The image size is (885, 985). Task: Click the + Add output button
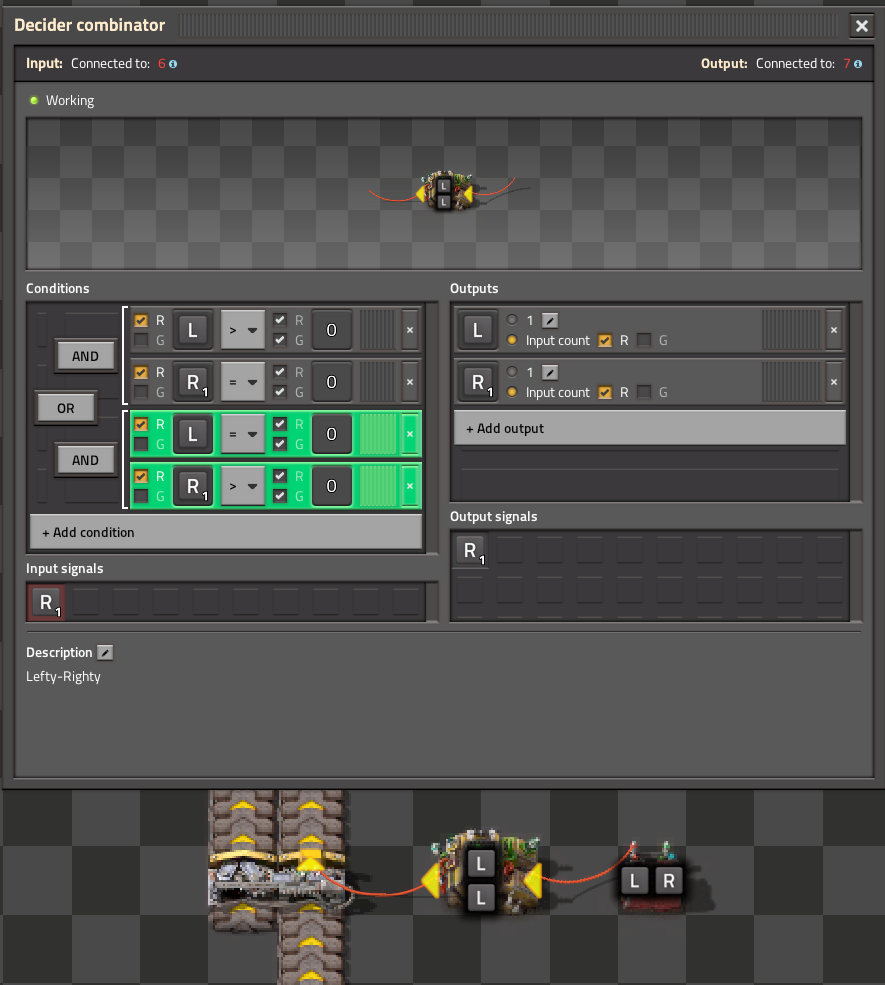649,428
